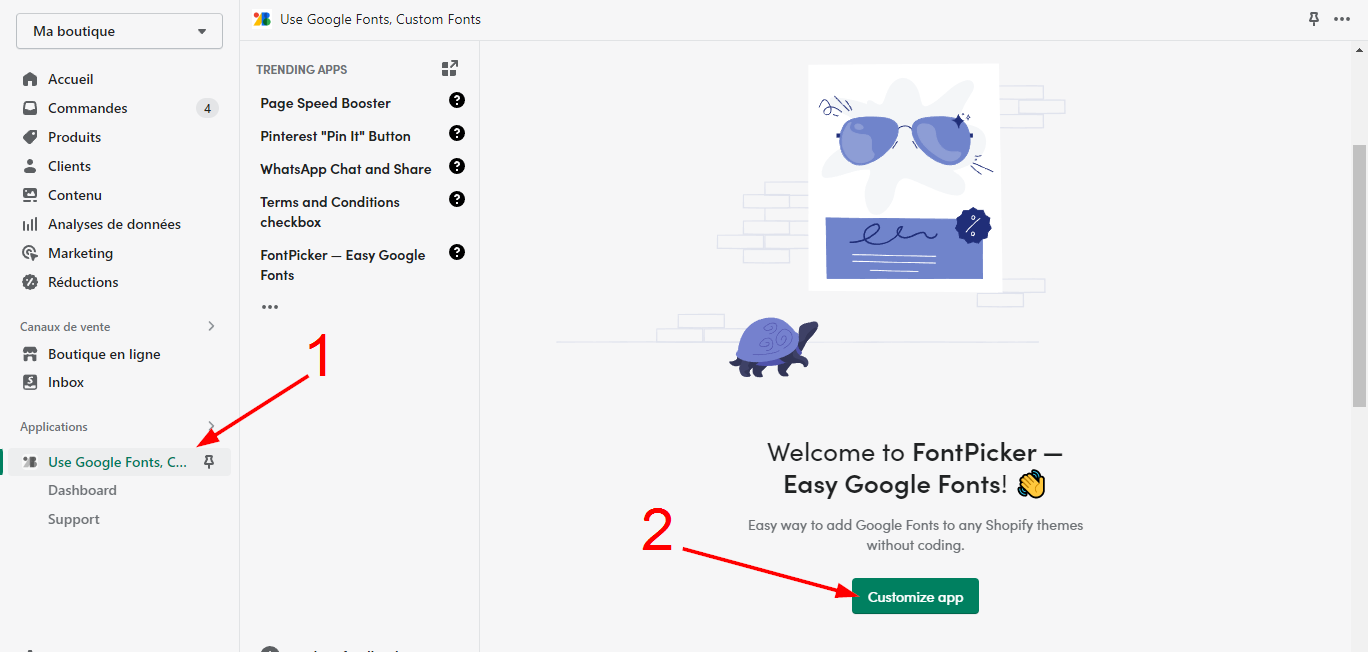Open the Pinterest "Pin It" Button link
The width and height of the screenshot is (1368, 652).
tap(335, 136)
